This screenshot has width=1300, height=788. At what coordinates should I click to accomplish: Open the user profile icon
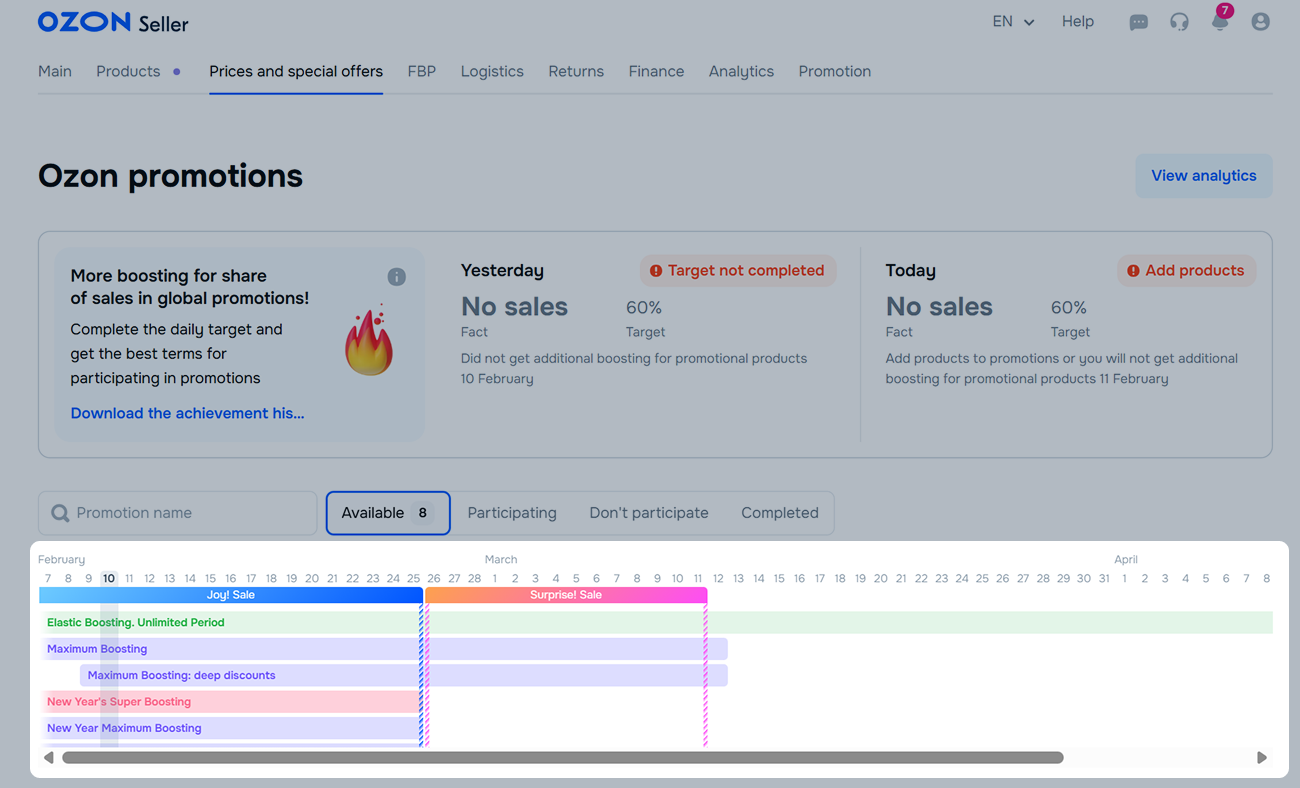[1260, 22]
